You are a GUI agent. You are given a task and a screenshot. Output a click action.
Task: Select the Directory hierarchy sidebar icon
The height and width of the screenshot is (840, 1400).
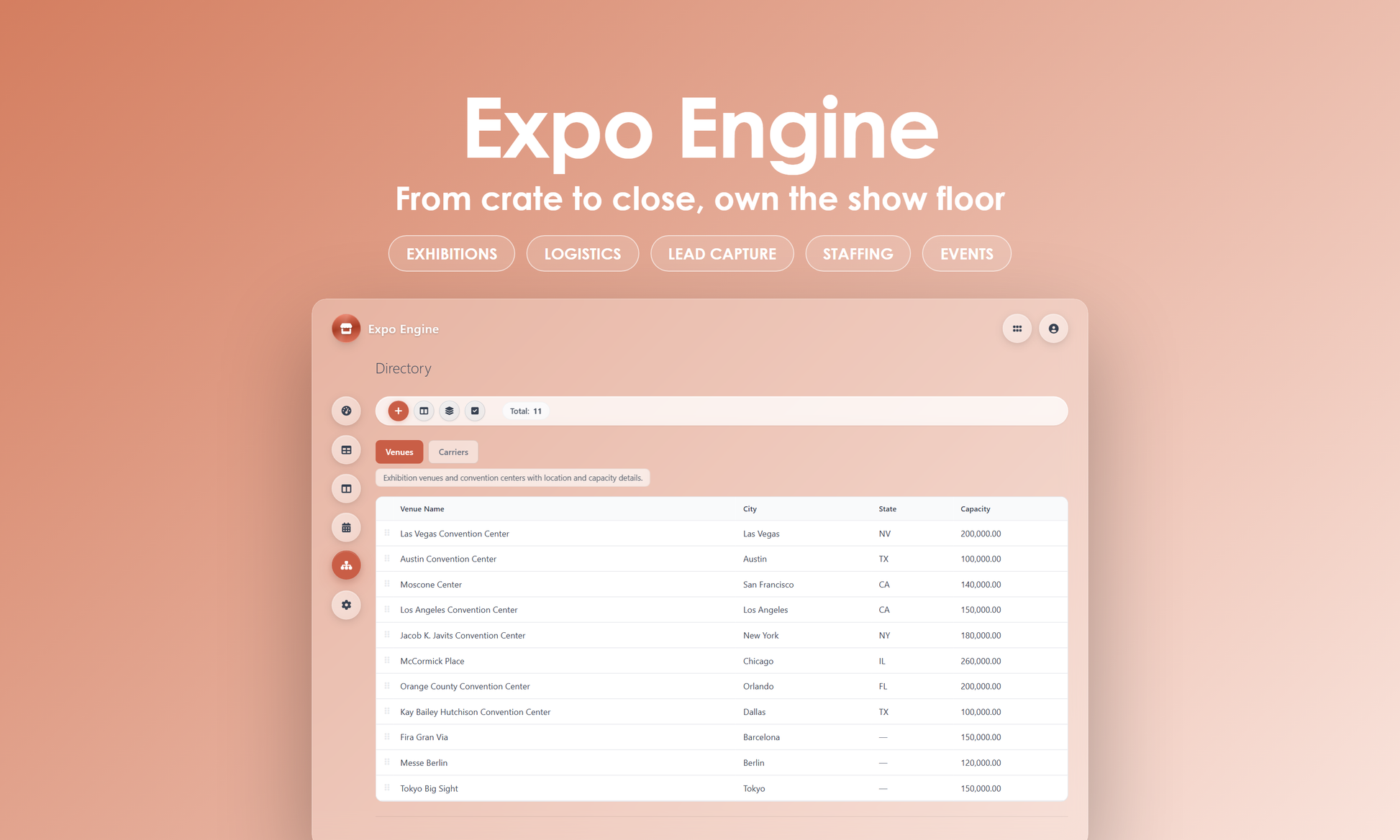pos(346,565)
